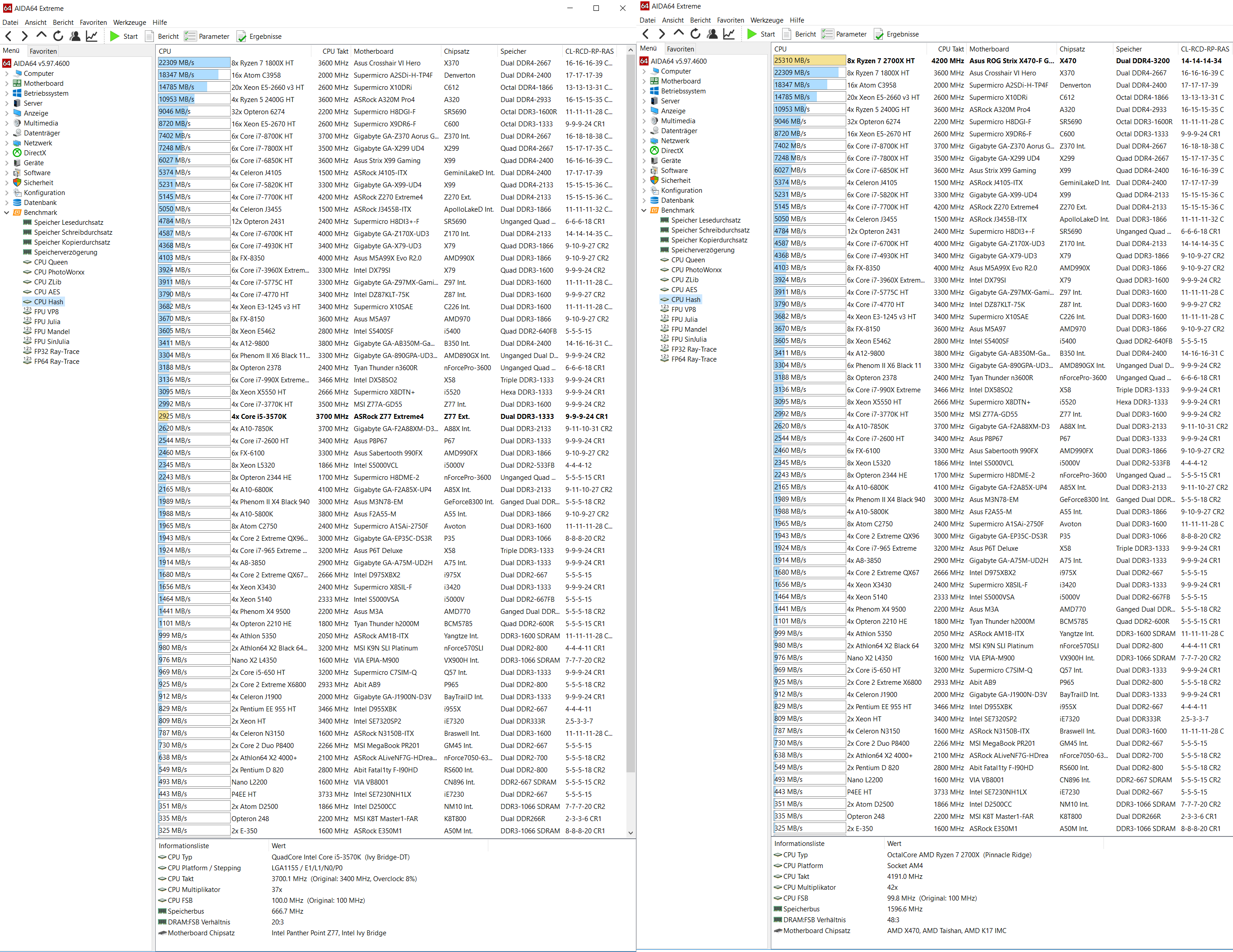Open the graph chart icon in left toolbar
This screenshot has width=1233, height=952.
click(x=92, y=36)
